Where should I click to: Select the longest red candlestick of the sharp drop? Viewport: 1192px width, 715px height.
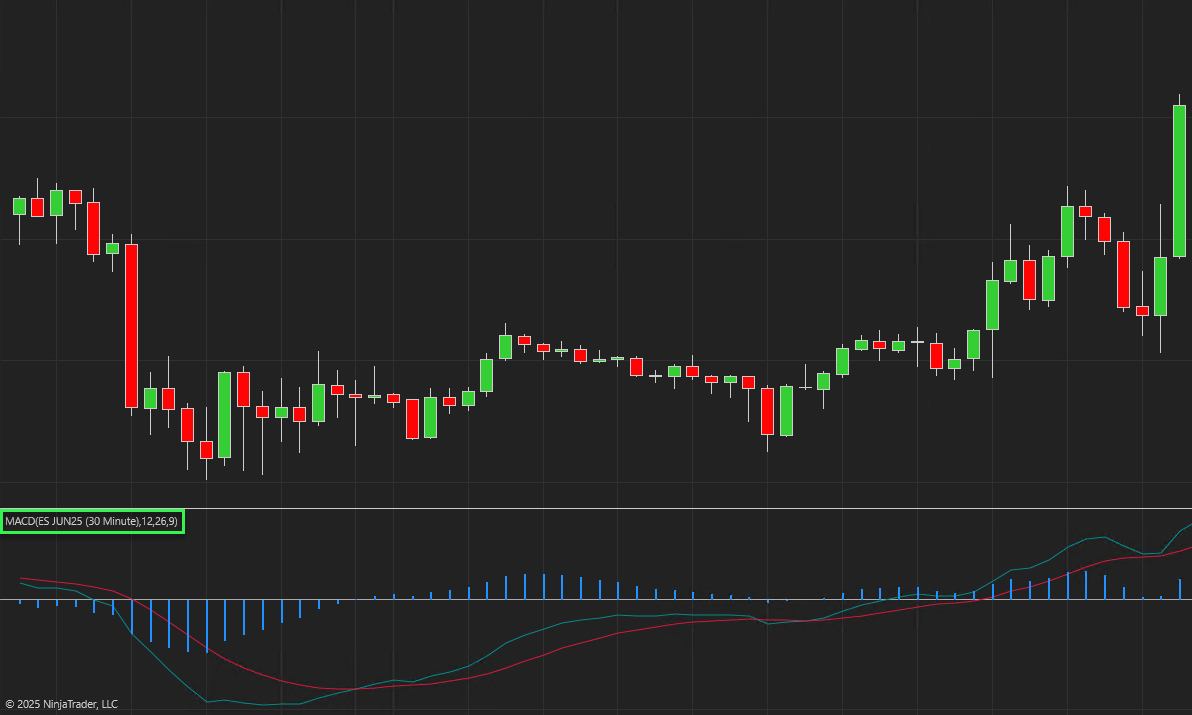132,325
